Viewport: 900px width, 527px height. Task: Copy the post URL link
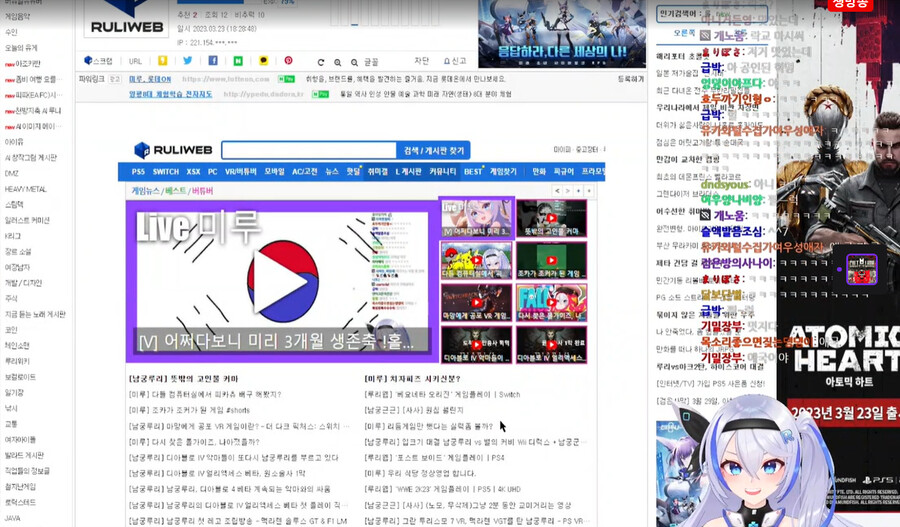click(x=135, y=61)
